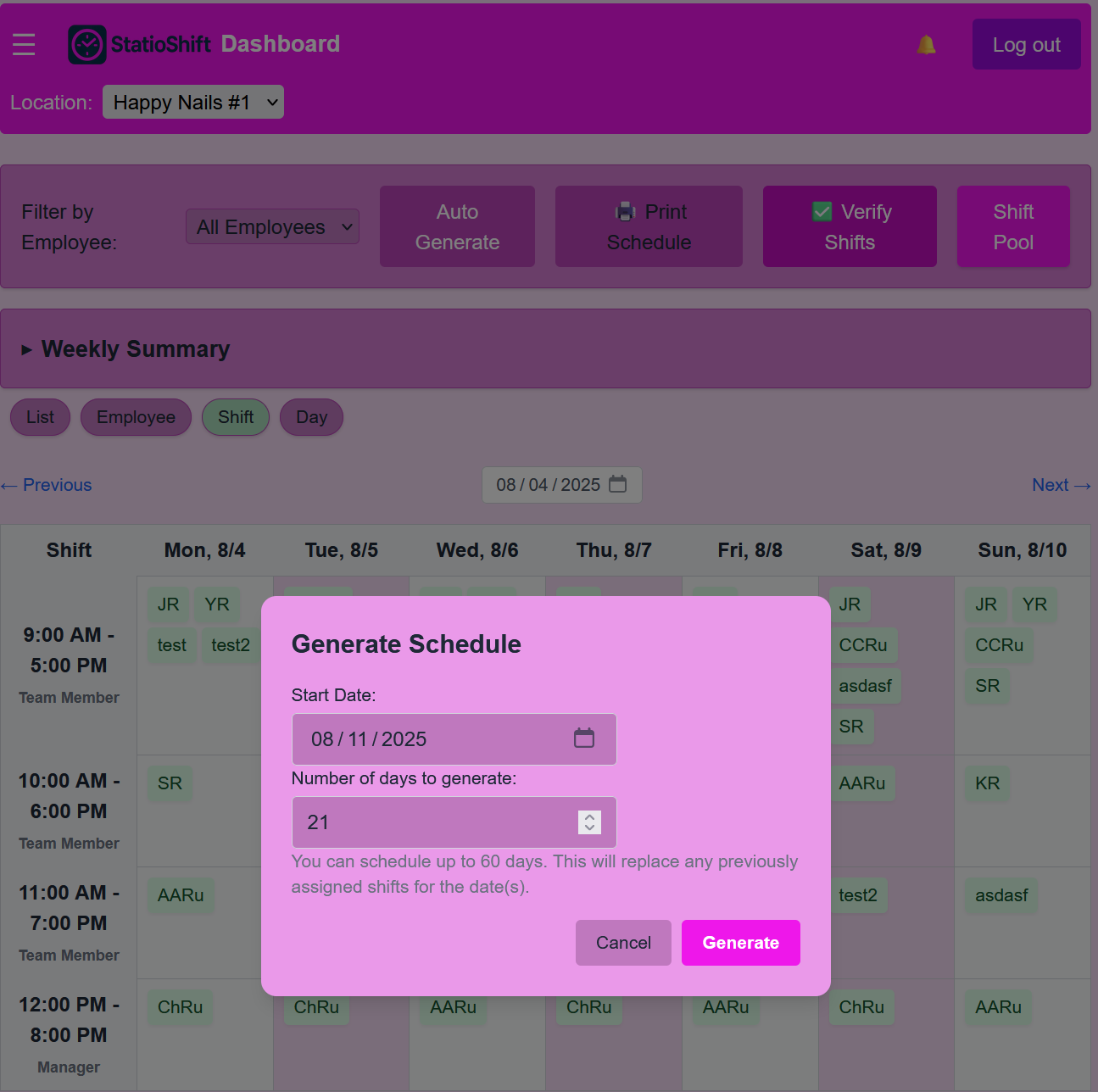Cancel the Generate Schedule dialog
The image size is (1098, 1092).
click(x=623, y=943)
